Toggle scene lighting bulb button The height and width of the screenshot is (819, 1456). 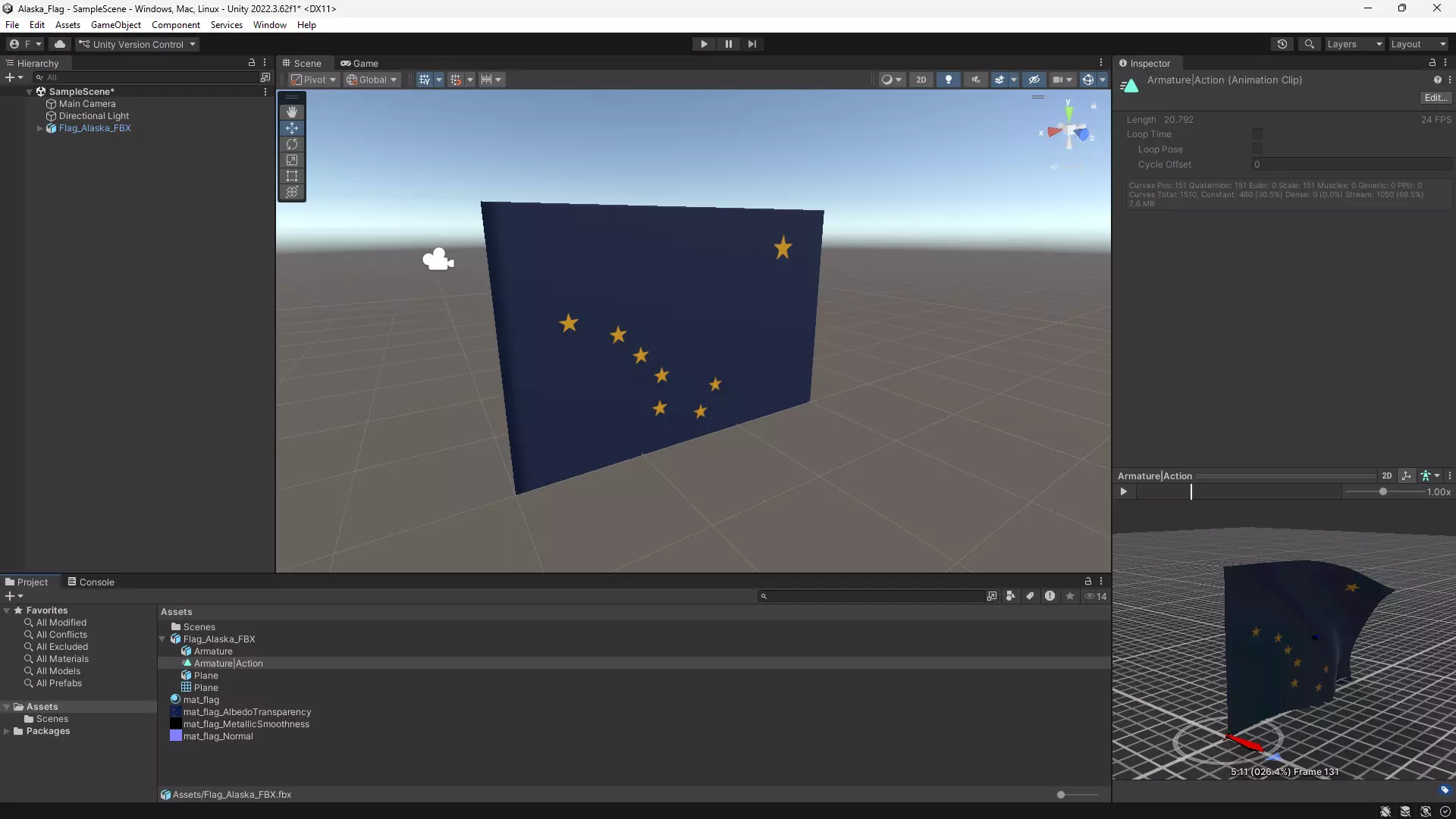(948, 80)
